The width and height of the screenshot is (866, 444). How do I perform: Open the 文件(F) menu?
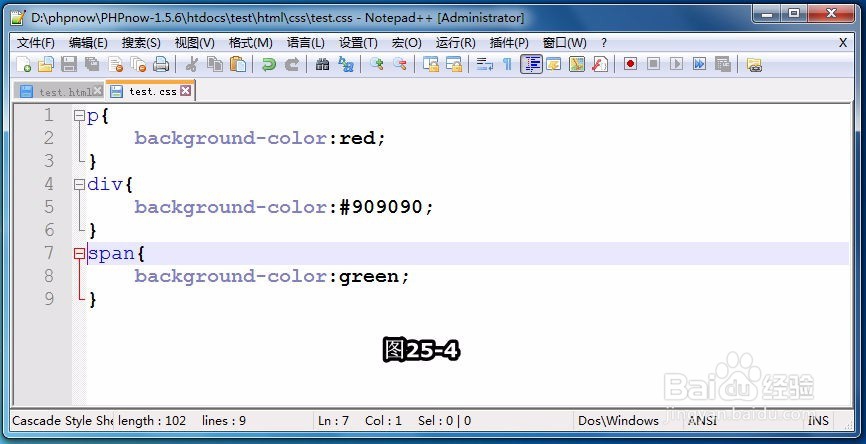(x=35, y=43)
